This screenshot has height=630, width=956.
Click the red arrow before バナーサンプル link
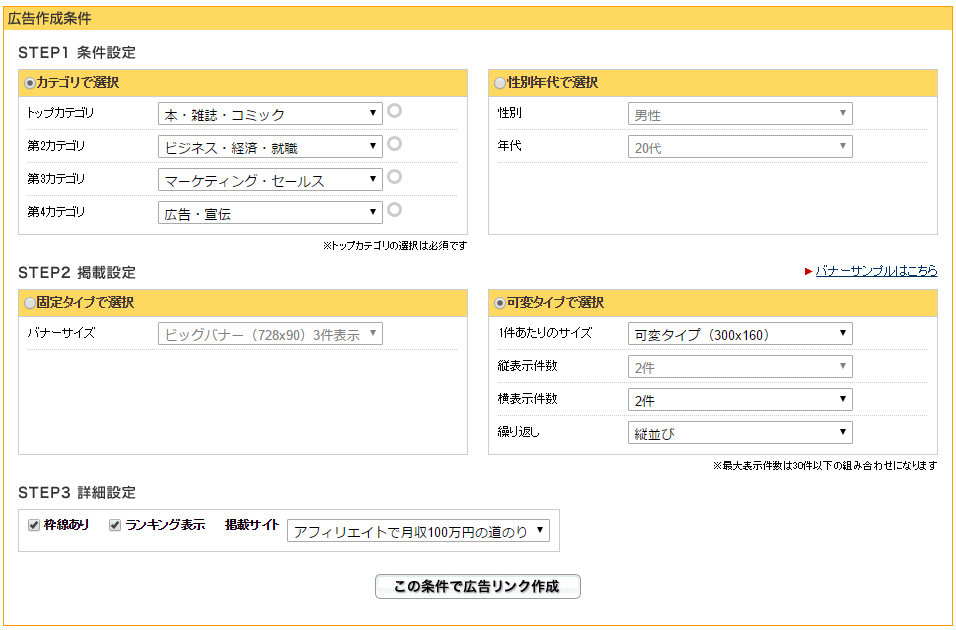pyautogui.click(x=808, y=271)
